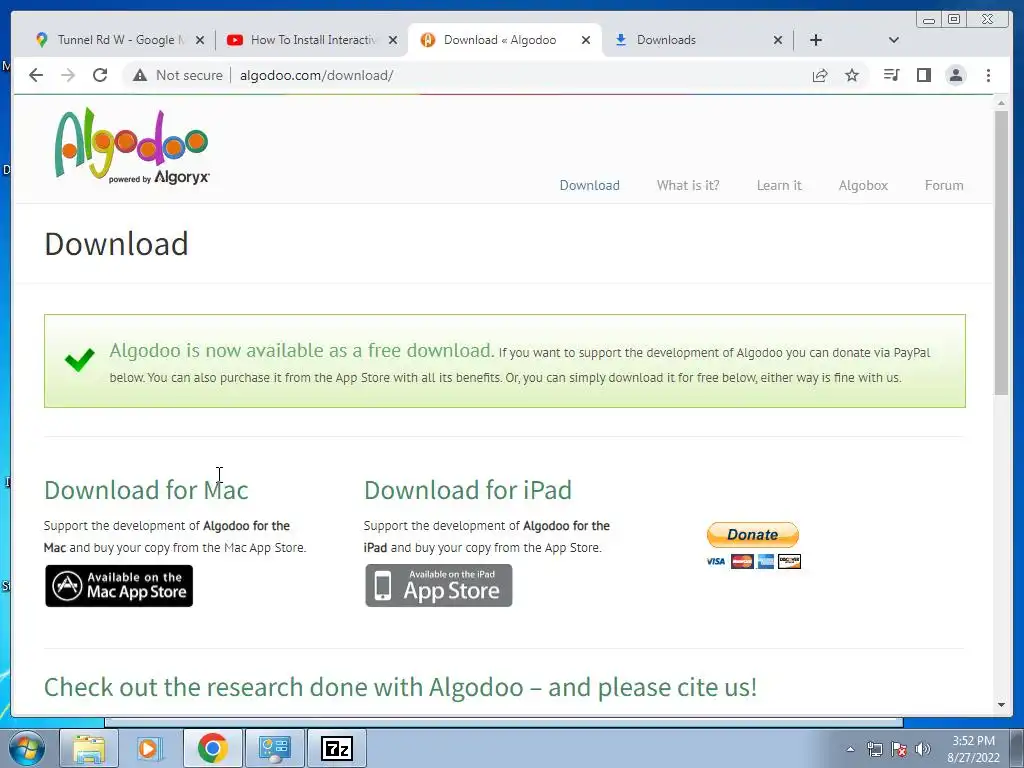Click the browser forward arrow

tap(68, 75)
